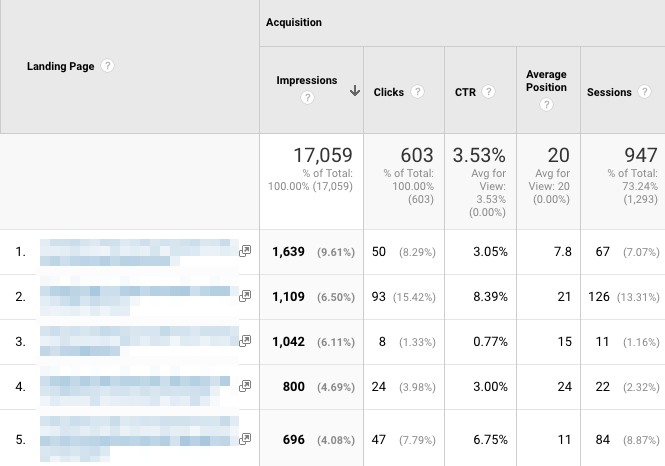Image resolution: width=665 pixels, height=466 pixels.
Task: Open help icon next to Clicks
Action: tap(417, 92)
